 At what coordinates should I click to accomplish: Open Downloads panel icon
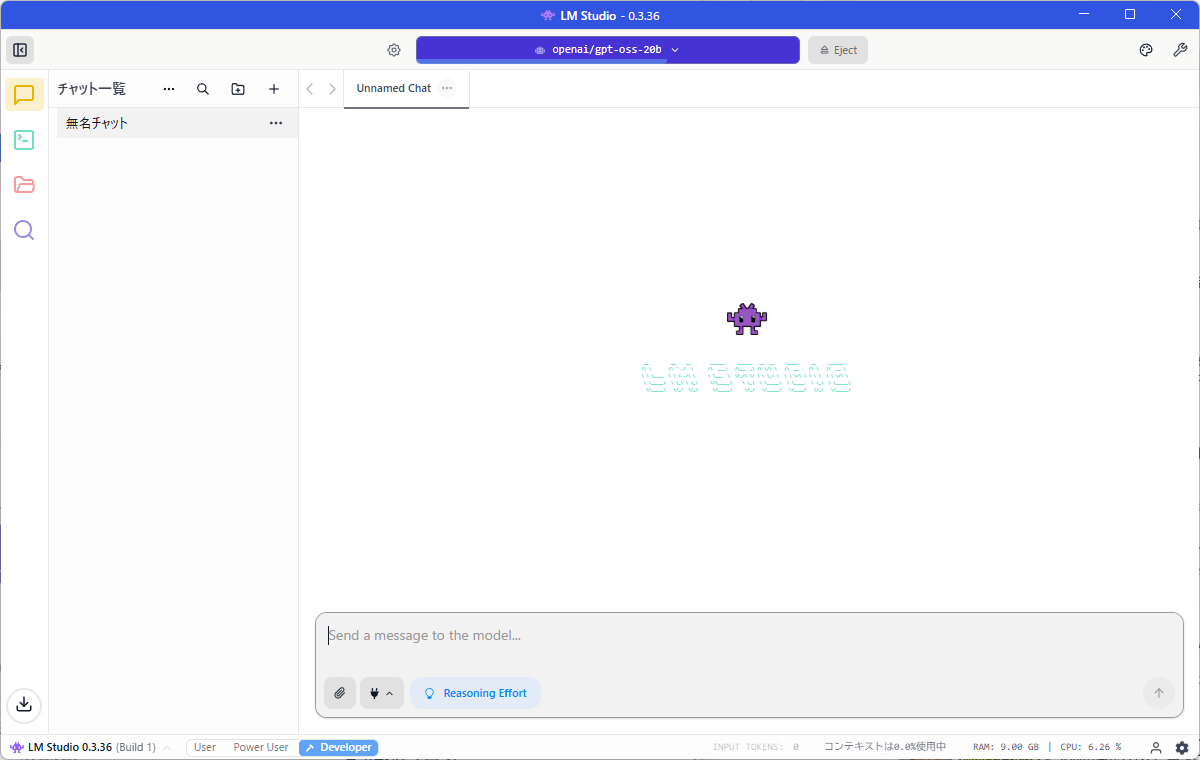tap(24, 704)
